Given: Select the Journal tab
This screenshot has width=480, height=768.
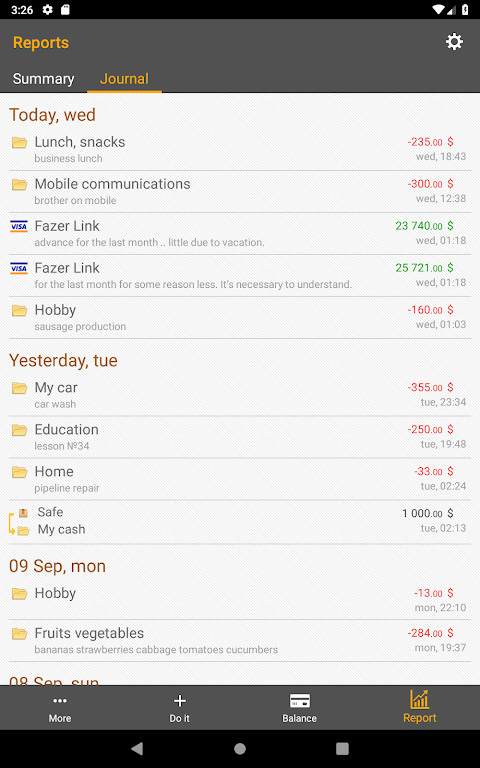Looking at the screenshot, I should (124, 79).
